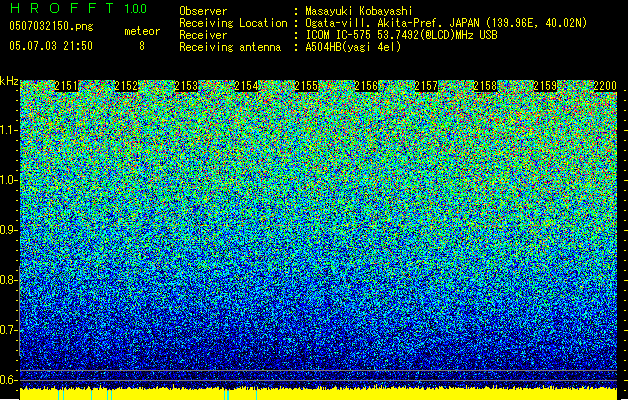Click the 0.9 kHz axis label
Image resolution: width=629 pixels, height=400 pixels.
coord(9,230)
